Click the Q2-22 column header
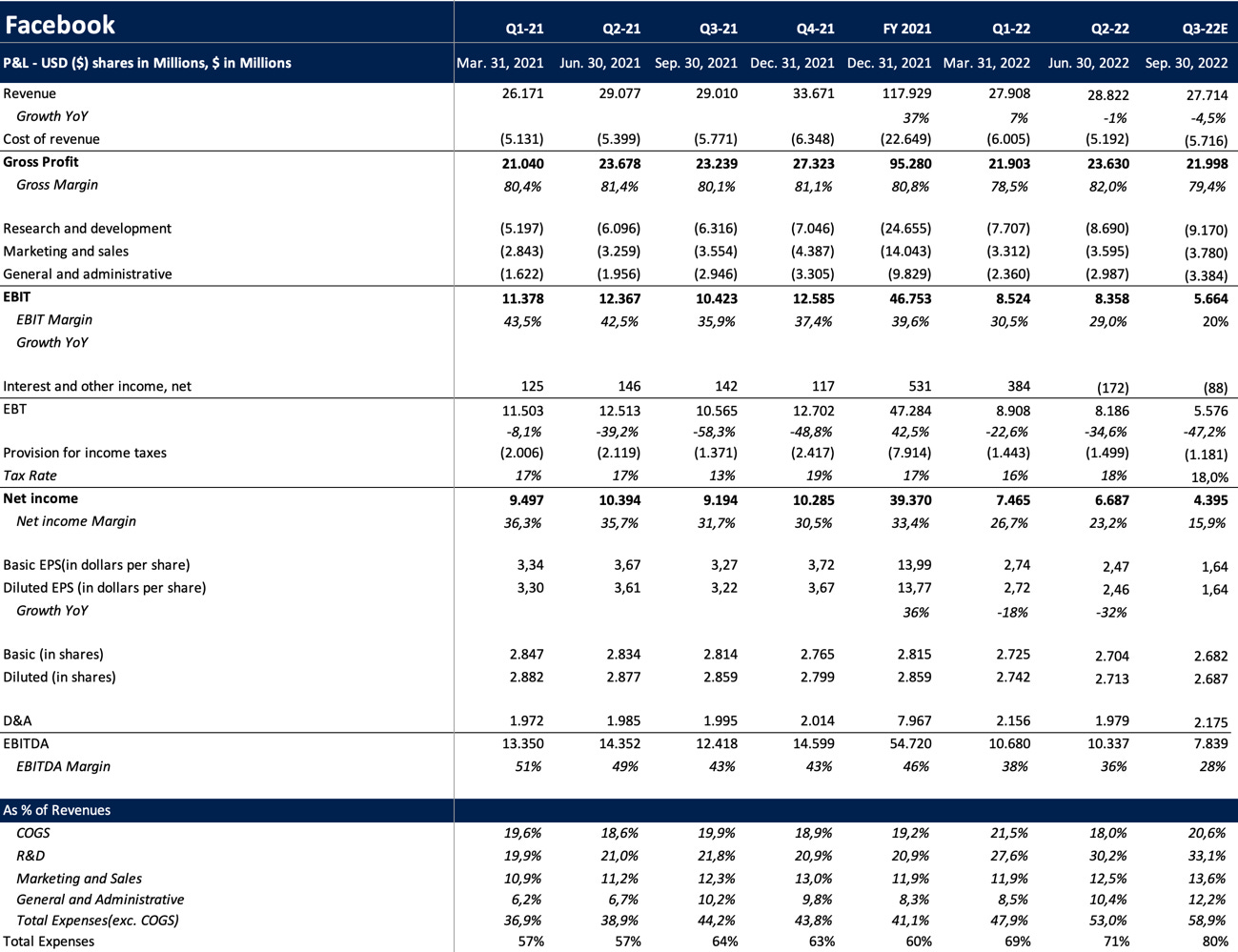Image resolution: width=1238 pixels, height=952 pixels. click(1109, 29)
